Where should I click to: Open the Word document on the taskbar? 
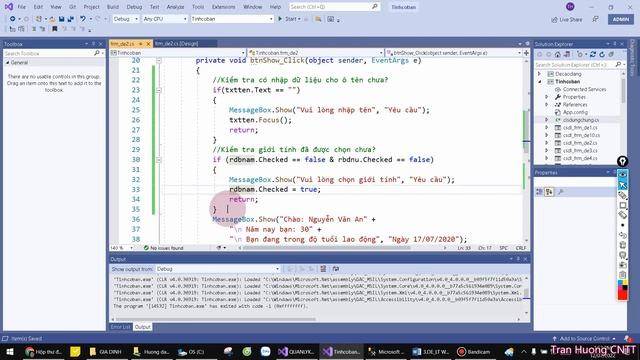tap(430, 351)
